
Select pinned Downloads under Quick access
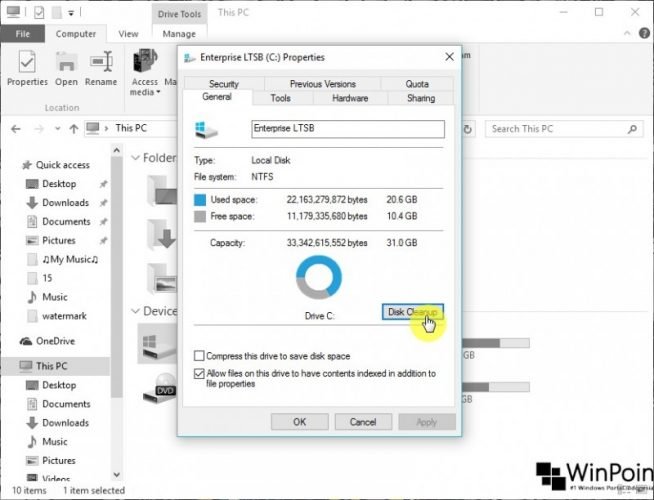pyautogui.click(x=65, y=203)
